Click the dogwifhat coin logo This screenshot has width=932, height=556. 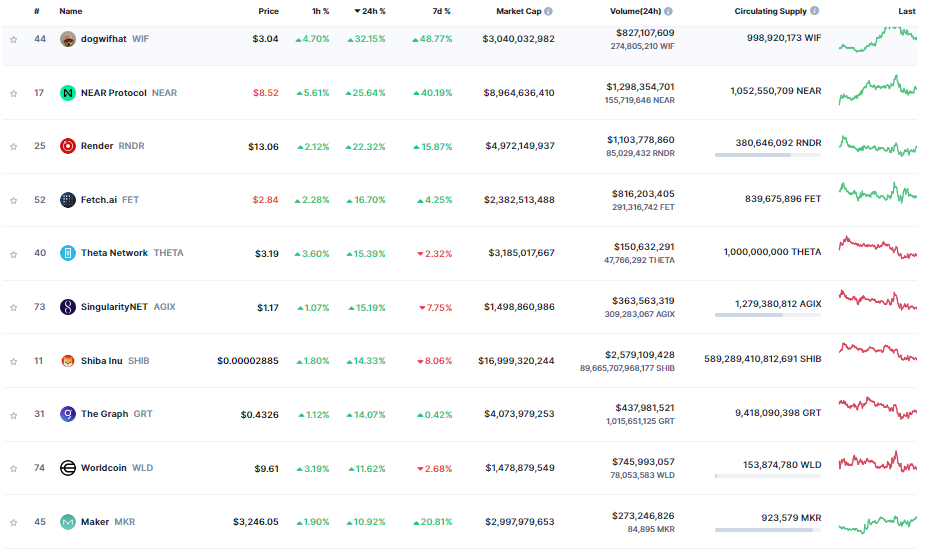tap(68, 39)
